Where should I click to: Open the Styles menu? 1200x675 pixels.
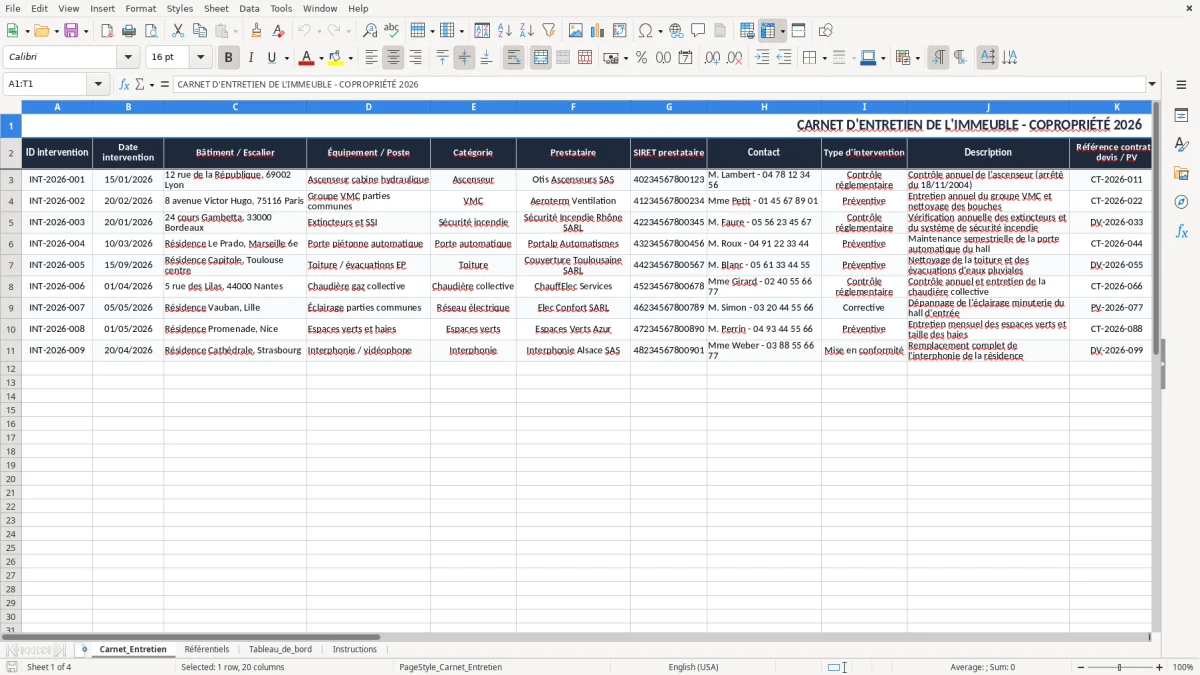(180, 8)
